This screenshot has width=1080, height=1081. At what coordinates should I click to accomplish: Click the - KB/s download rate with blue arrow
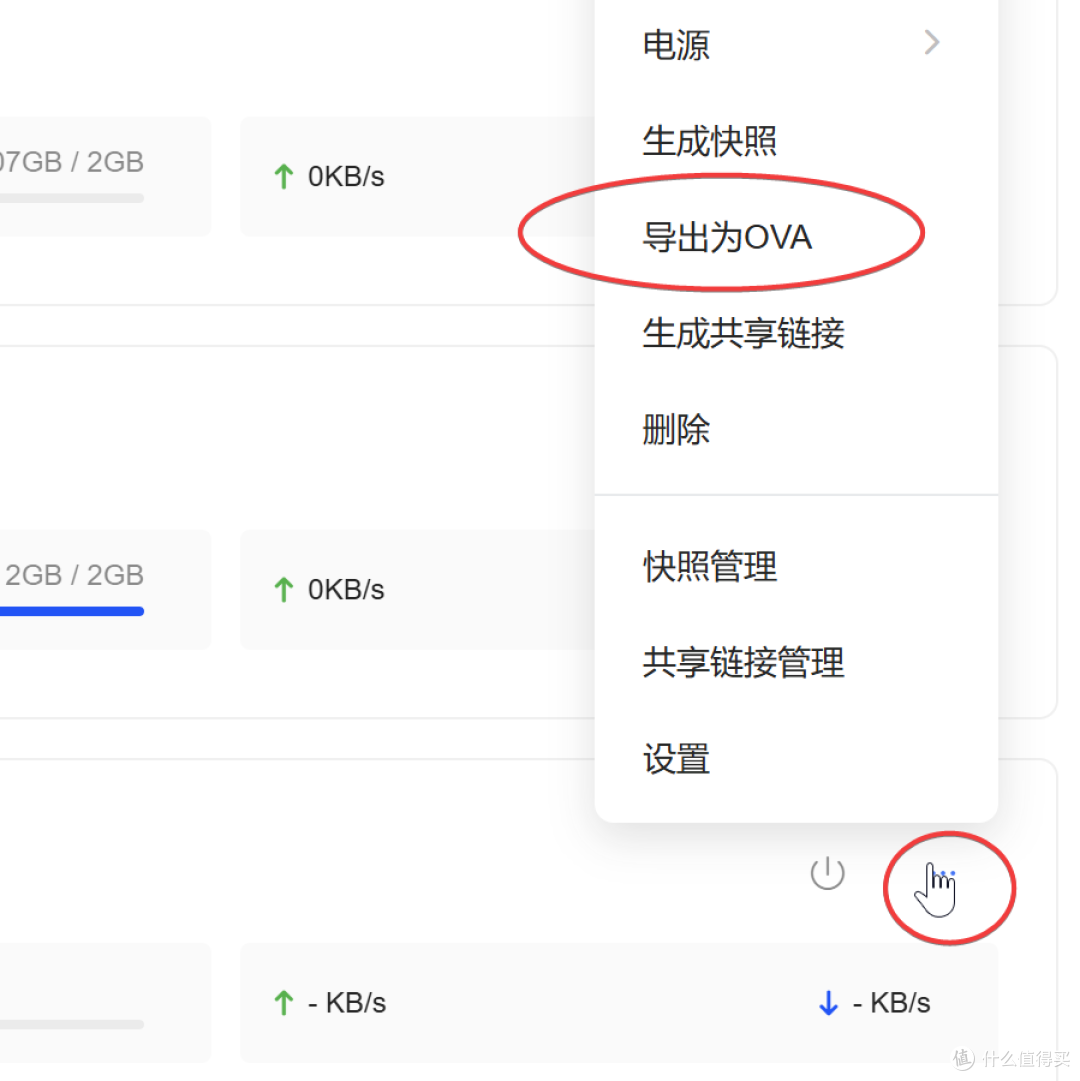click(x=891, y=1002)
